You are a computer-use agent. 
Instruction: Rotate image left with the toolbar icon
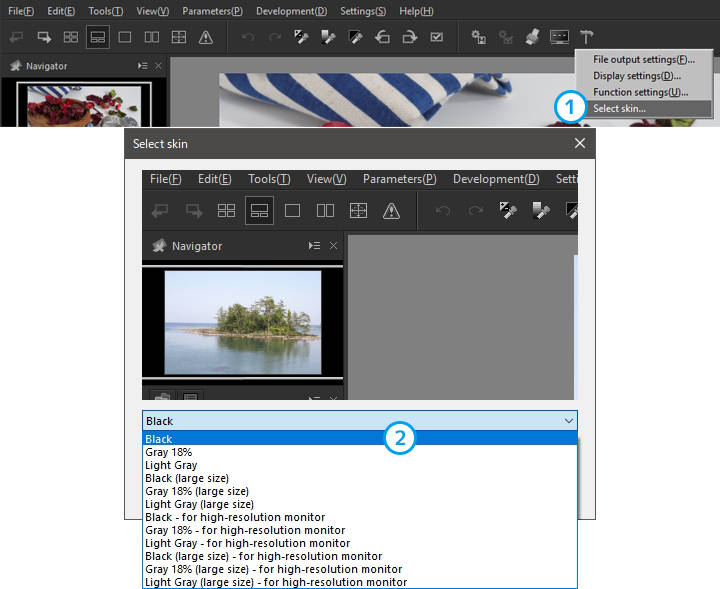[x=382, y=37]
